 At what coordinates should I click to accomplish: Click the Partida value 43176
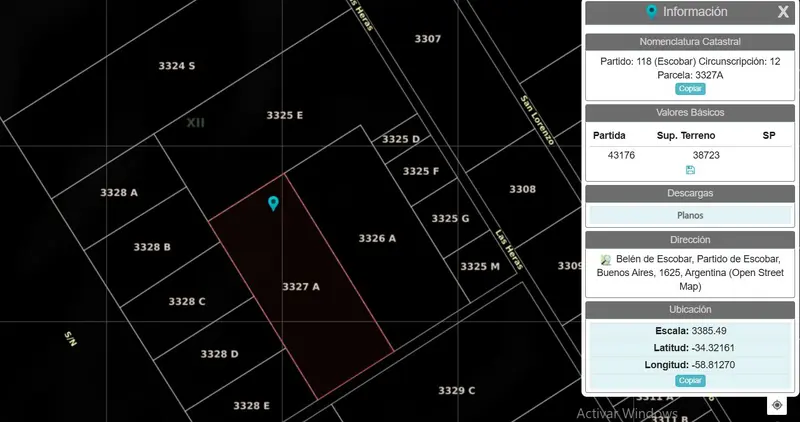point(621,155)
